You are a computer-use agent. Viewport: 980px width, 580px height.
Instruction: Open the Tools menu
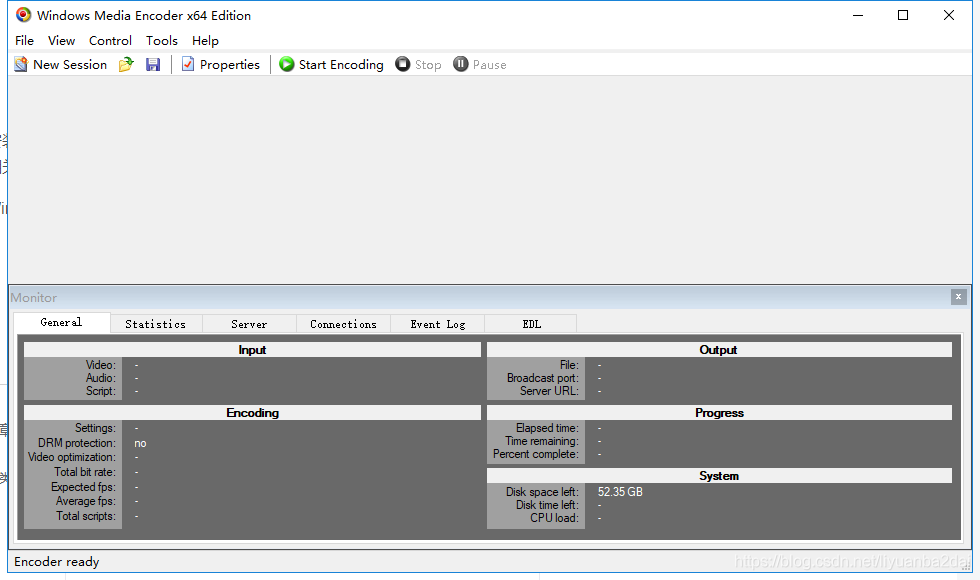click(x=162, y=41)
